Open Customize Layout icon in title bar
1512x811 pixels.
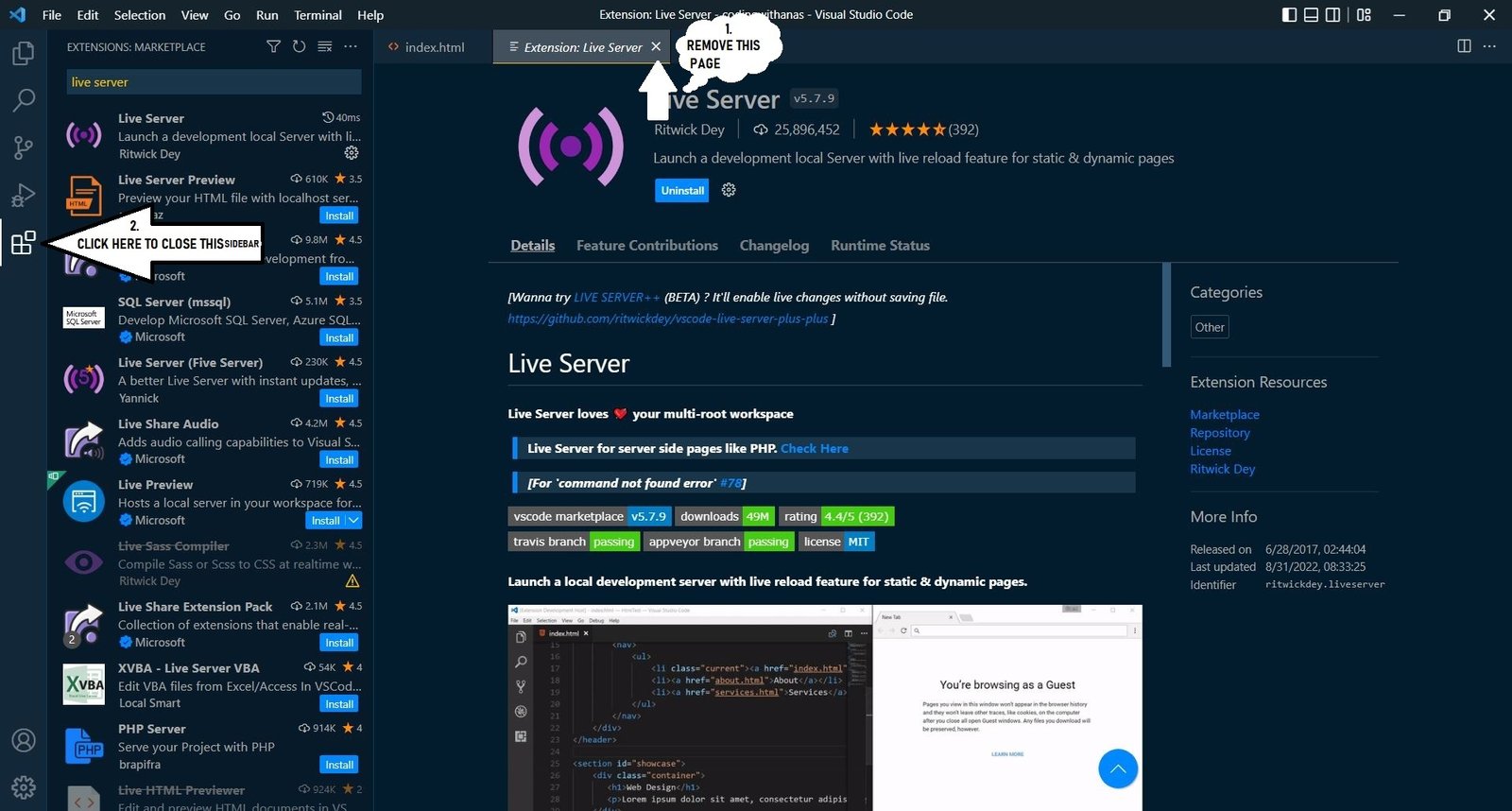click(x=1364, y=15)
